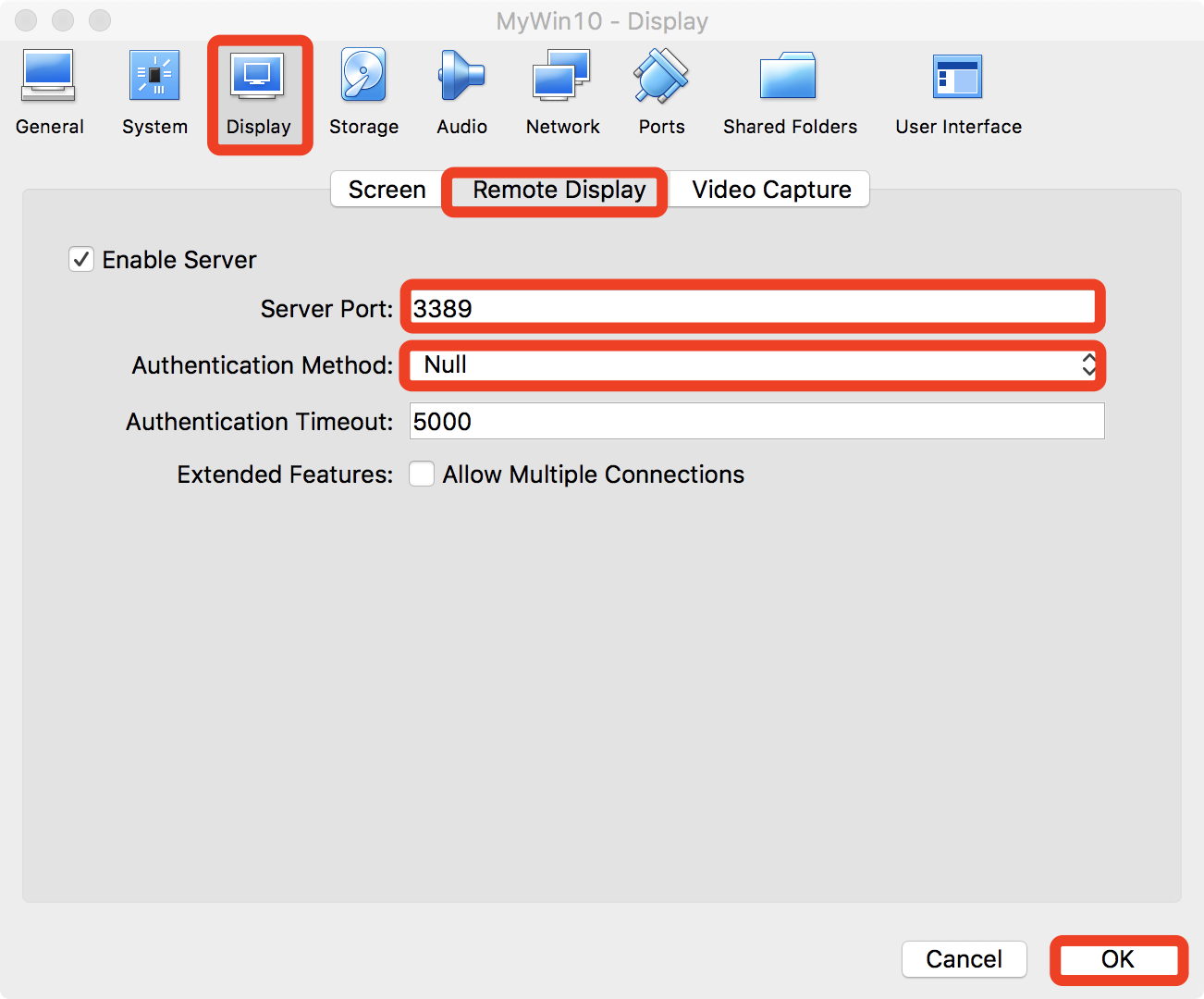This screenshot has height=999, width=1204.
Task: Open the System settings section
Action: point(154,92)
